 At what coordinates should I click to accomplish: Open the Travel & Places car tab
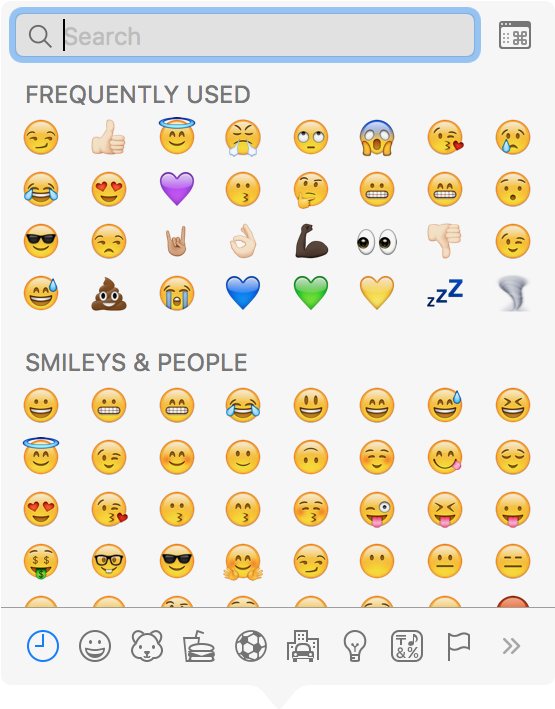[x=303, y=646]
